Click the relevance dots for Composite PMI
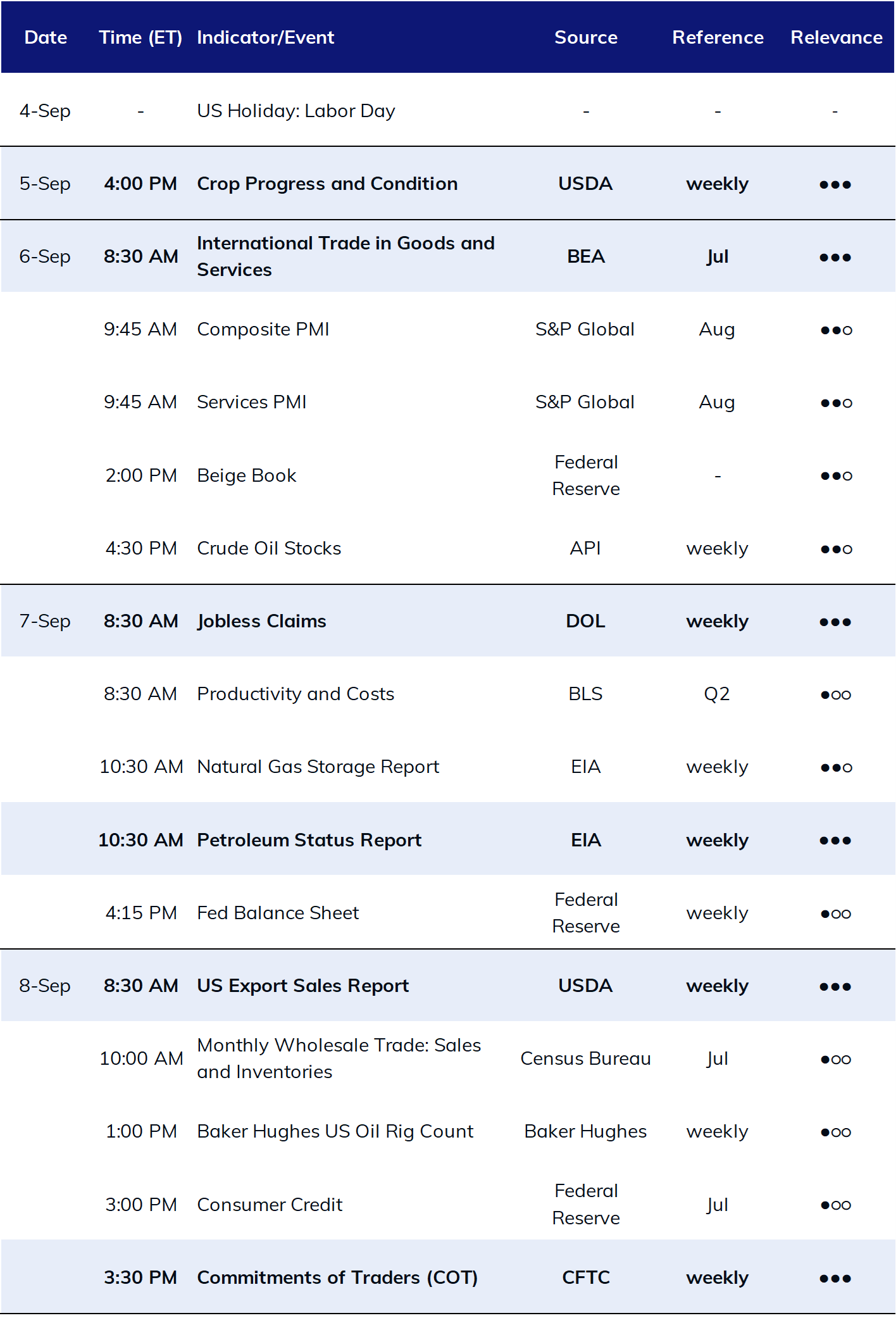This screenshot has width=896, height=1318. [x=836, y=330]
